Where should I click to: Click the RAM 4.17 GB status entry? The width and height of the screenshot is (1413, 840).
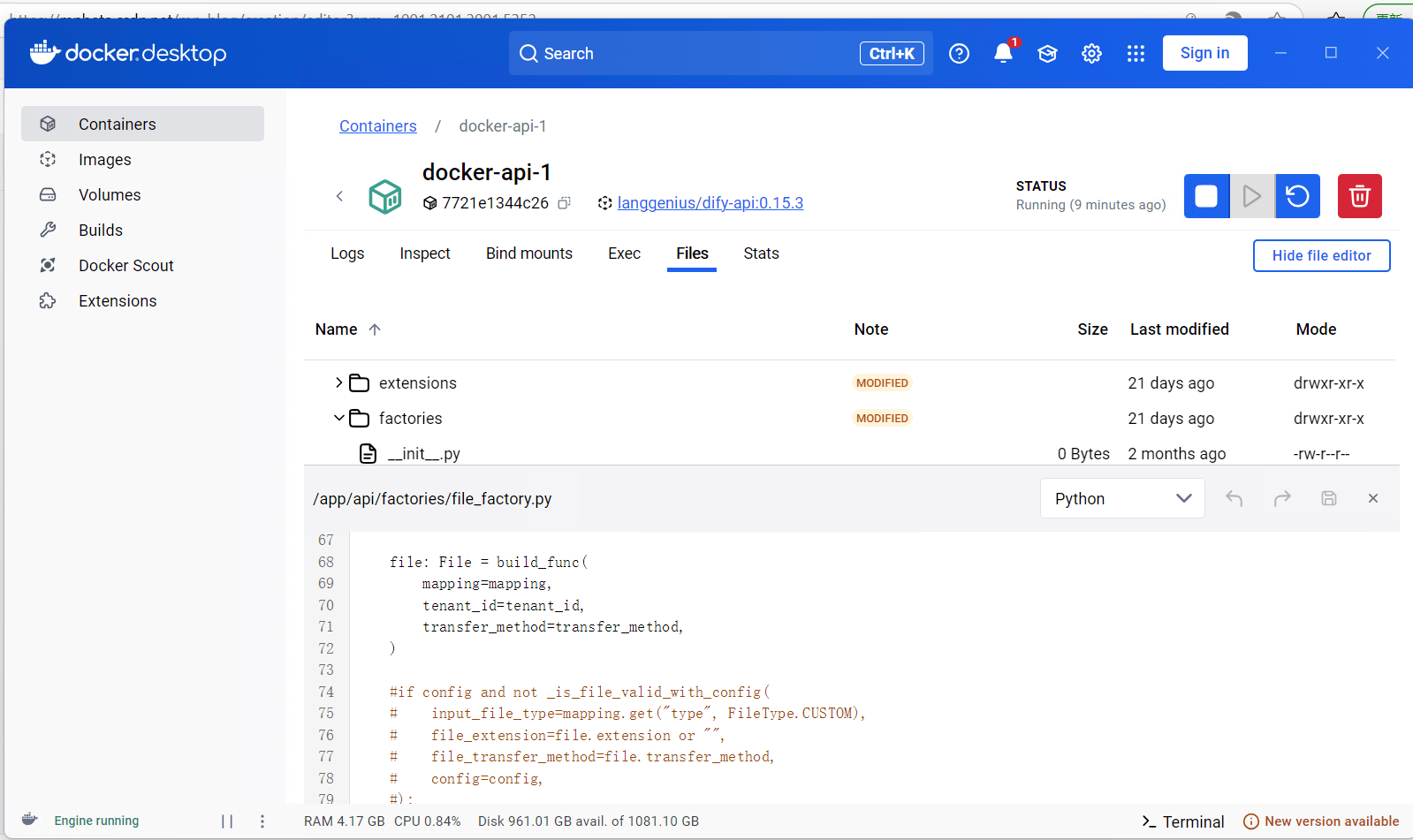coord(344,821)
